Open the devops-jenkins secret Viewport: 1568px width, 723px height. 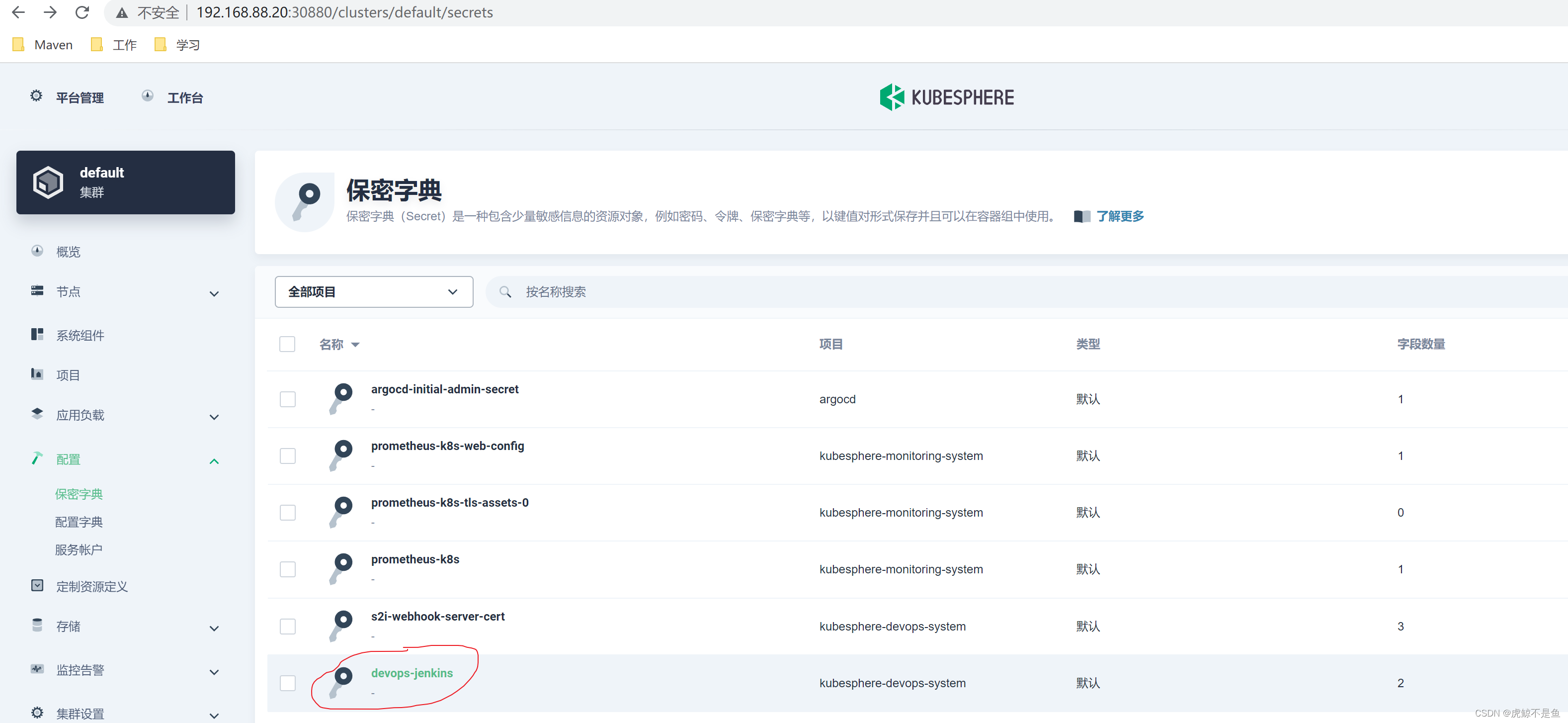[x=412, y=672]
